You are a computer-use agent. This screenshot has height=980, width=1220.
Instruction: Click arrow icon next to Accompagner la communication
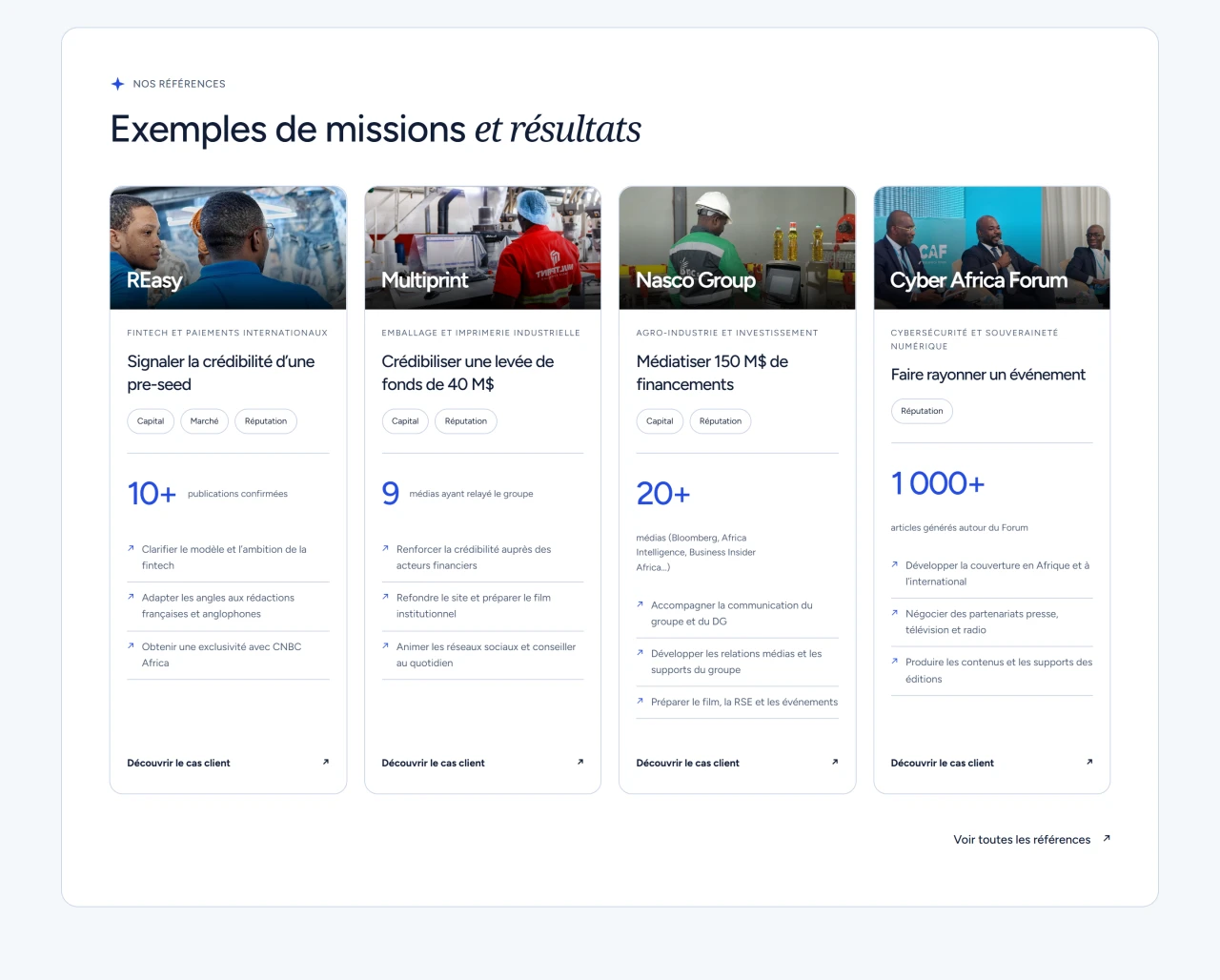[640, 603]
